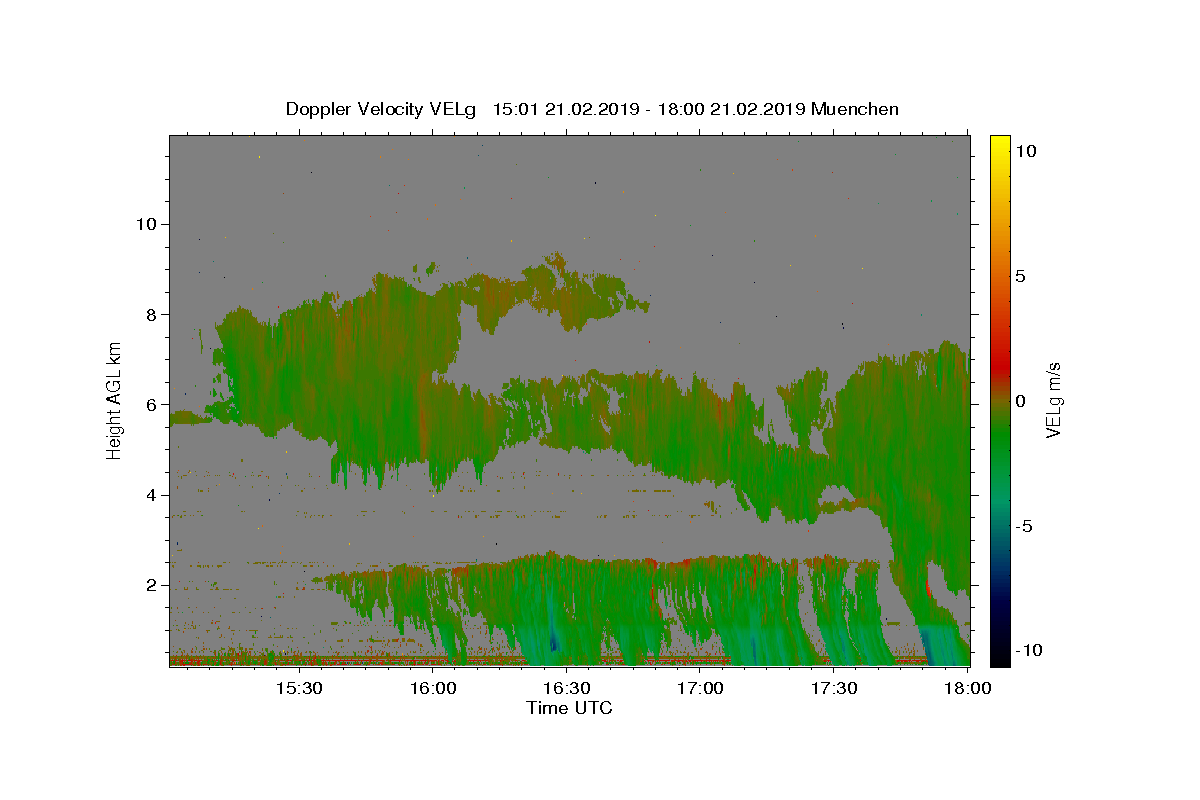1200x800 pixels.
Task: Click the height tick label 10
Action: (x=146, y=224)
